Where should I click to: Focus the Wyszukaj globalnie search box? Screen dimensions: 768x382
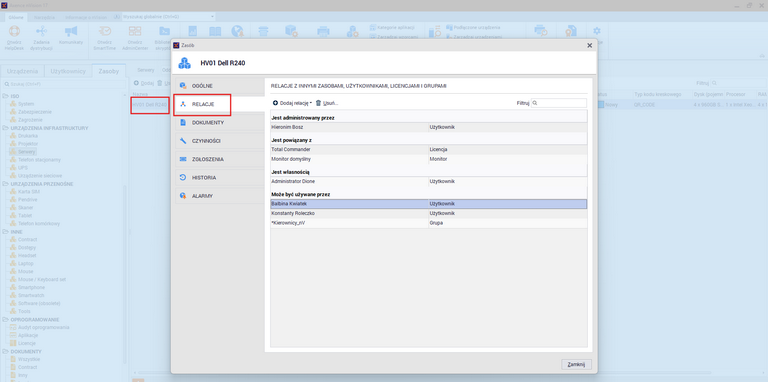click(168, 17)
